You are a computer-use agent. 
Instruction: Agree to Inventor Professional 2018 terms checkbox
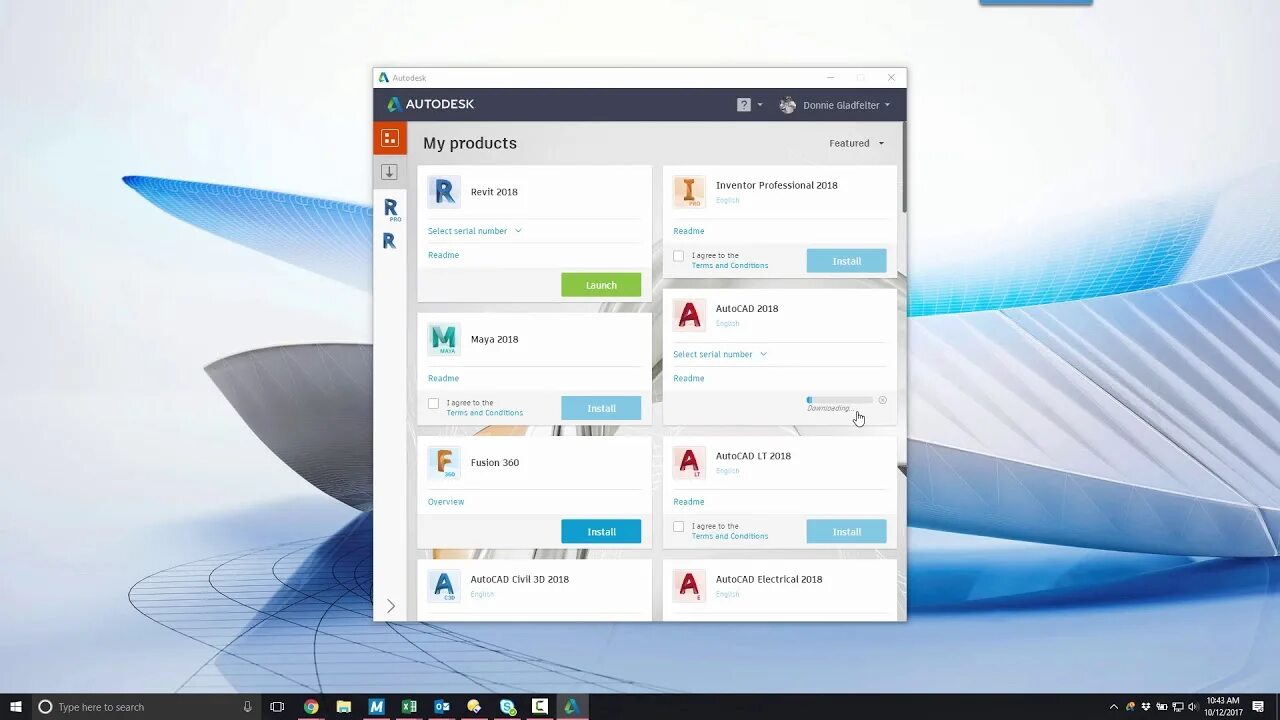point(679,256)
